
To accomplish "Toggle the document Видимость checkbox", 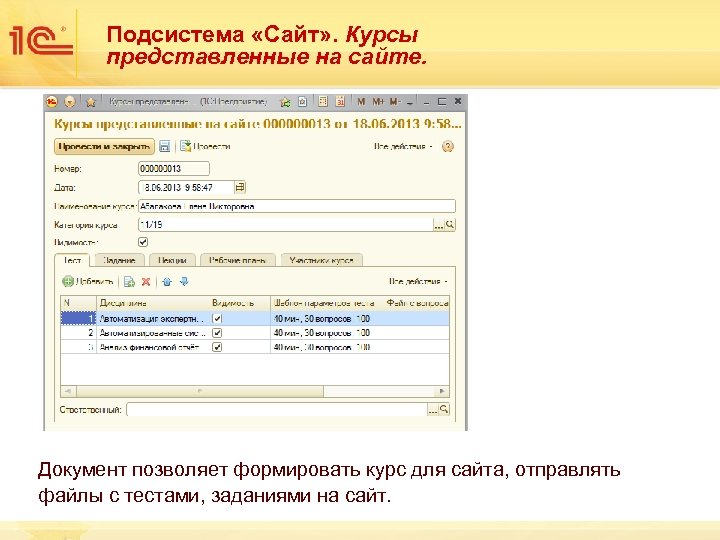I will 143,242.
